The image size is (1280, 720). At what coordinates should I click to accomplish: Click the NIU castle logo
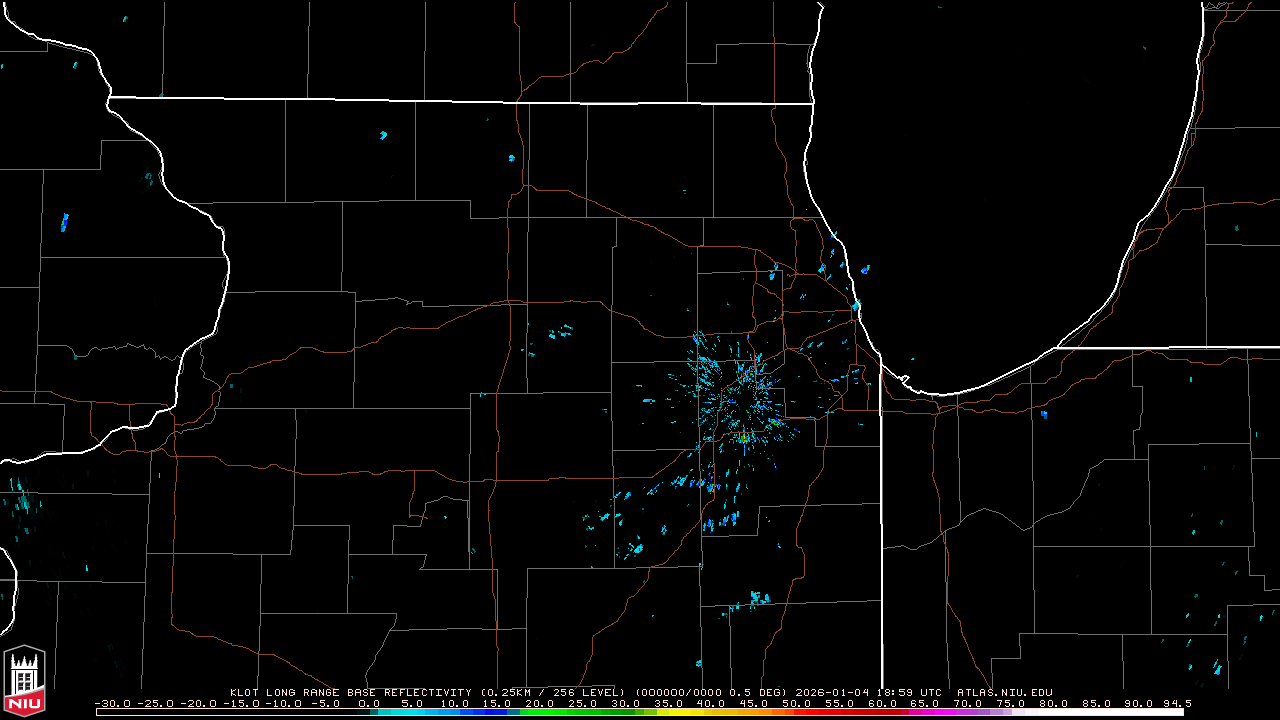tap(24, 682)
